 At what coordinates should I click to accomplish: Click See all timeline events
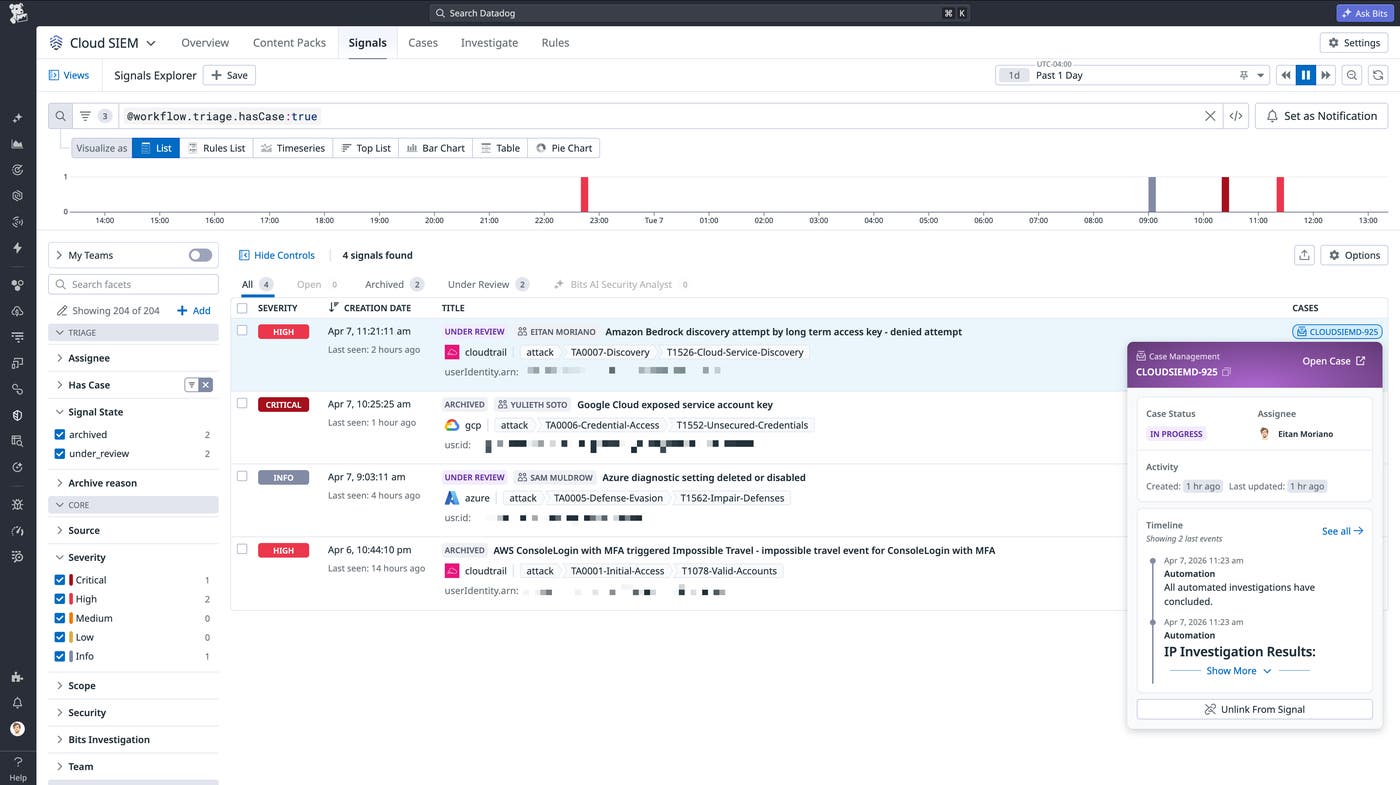tap(1342, 531)
